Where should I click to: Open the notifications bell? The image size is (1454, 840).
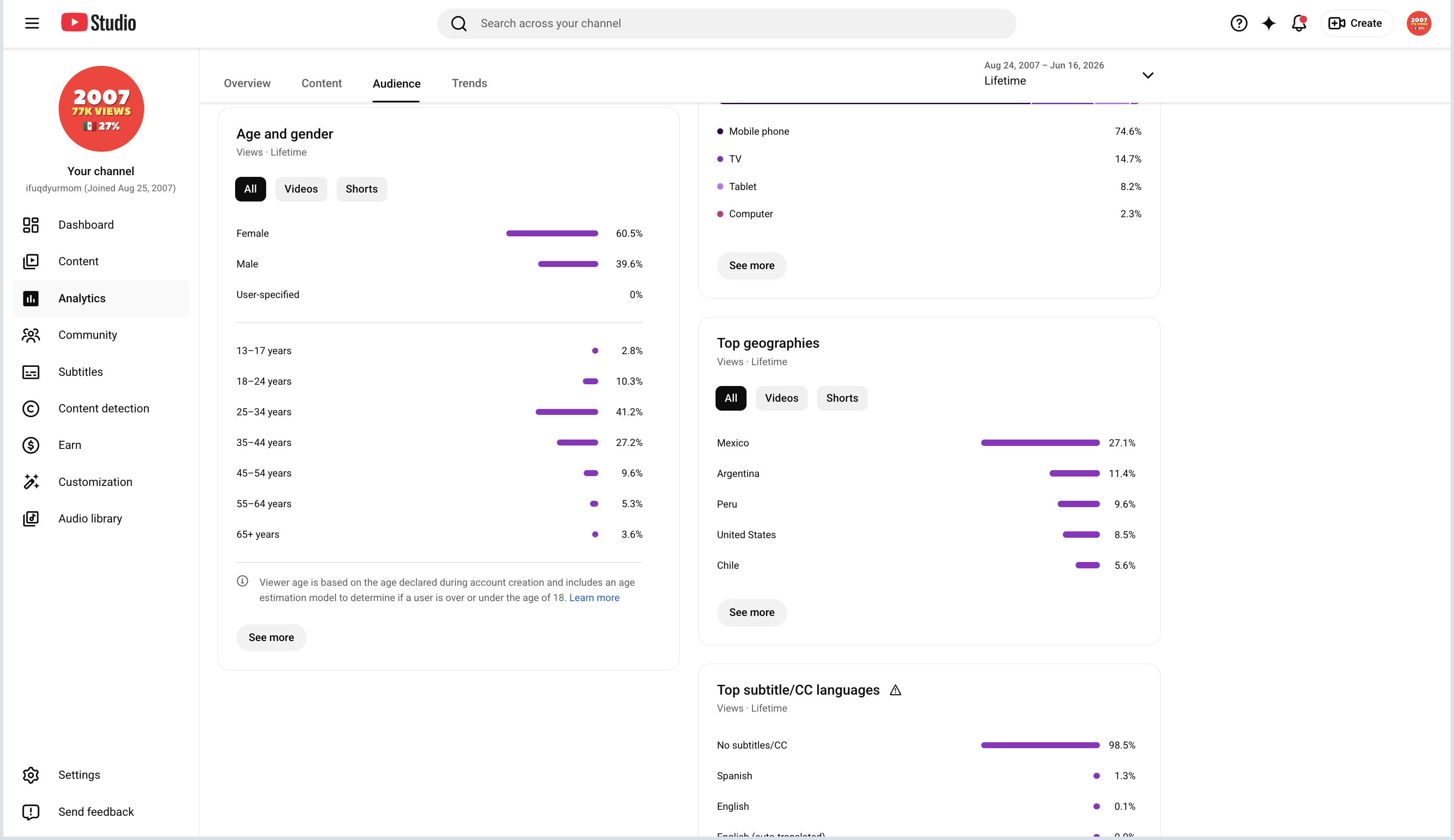coord(1299,24)
